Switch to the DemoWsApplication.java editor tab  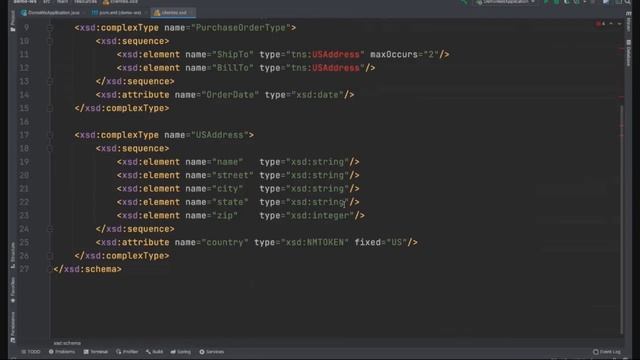pyautogui.click(x=51, y=13)
